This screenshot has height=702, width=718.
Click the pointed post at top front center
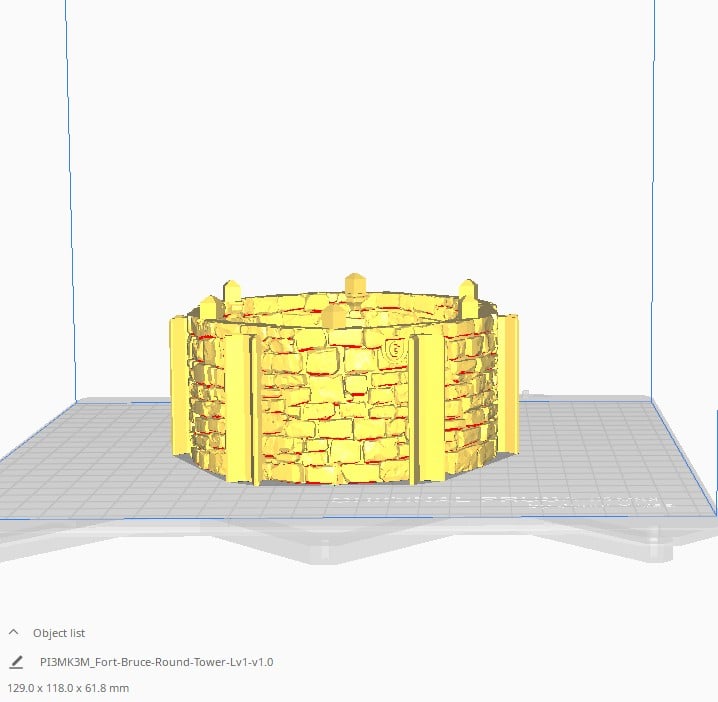pos(334,318)
